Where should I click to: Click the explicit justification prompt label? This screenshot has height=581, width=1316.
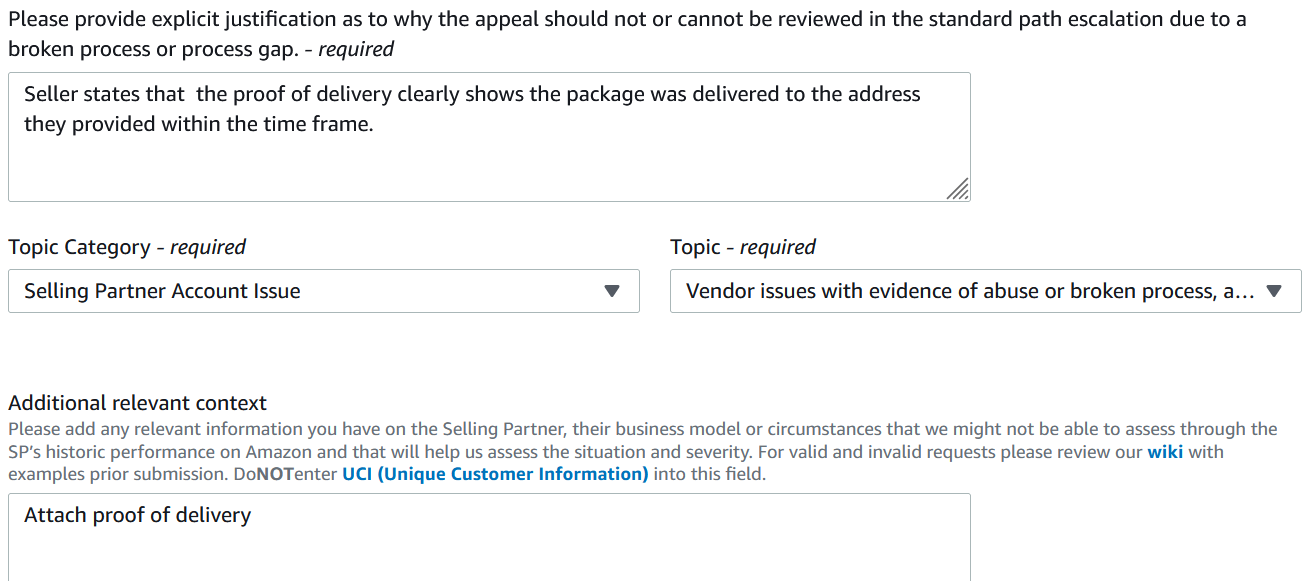point(627,33)
